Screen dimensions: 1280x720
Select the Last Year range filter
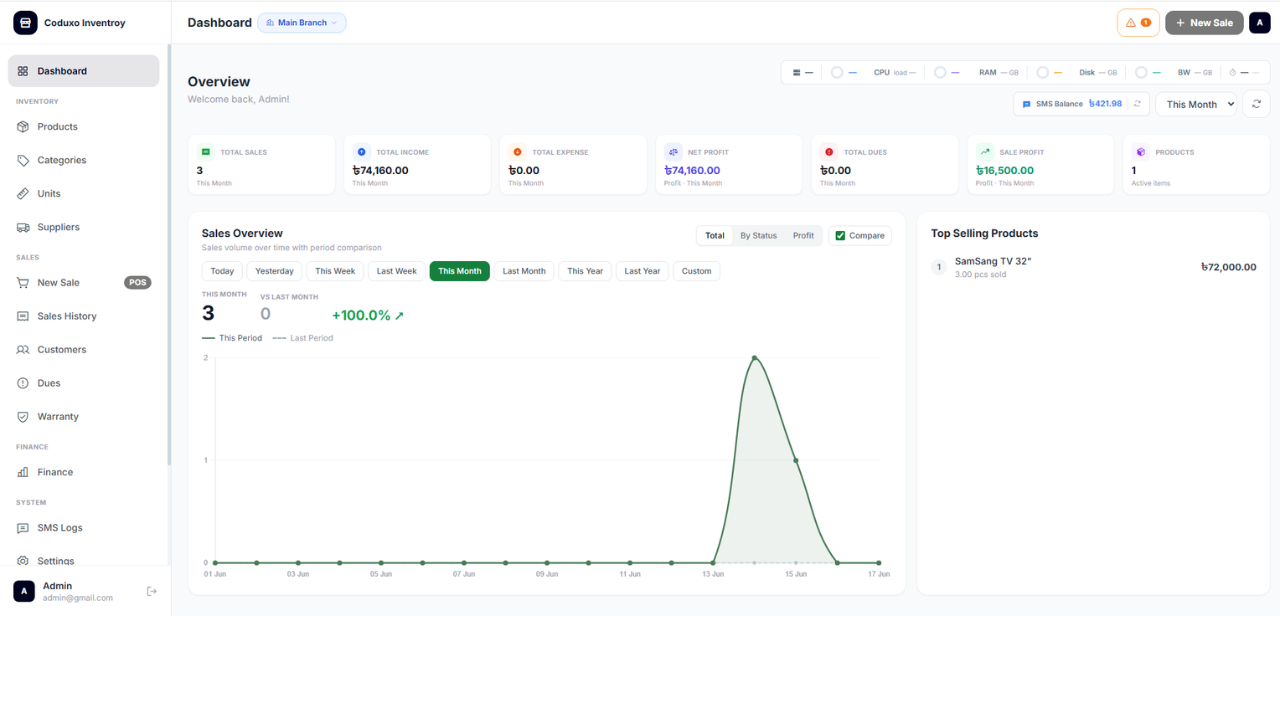(x=643, y=271)
